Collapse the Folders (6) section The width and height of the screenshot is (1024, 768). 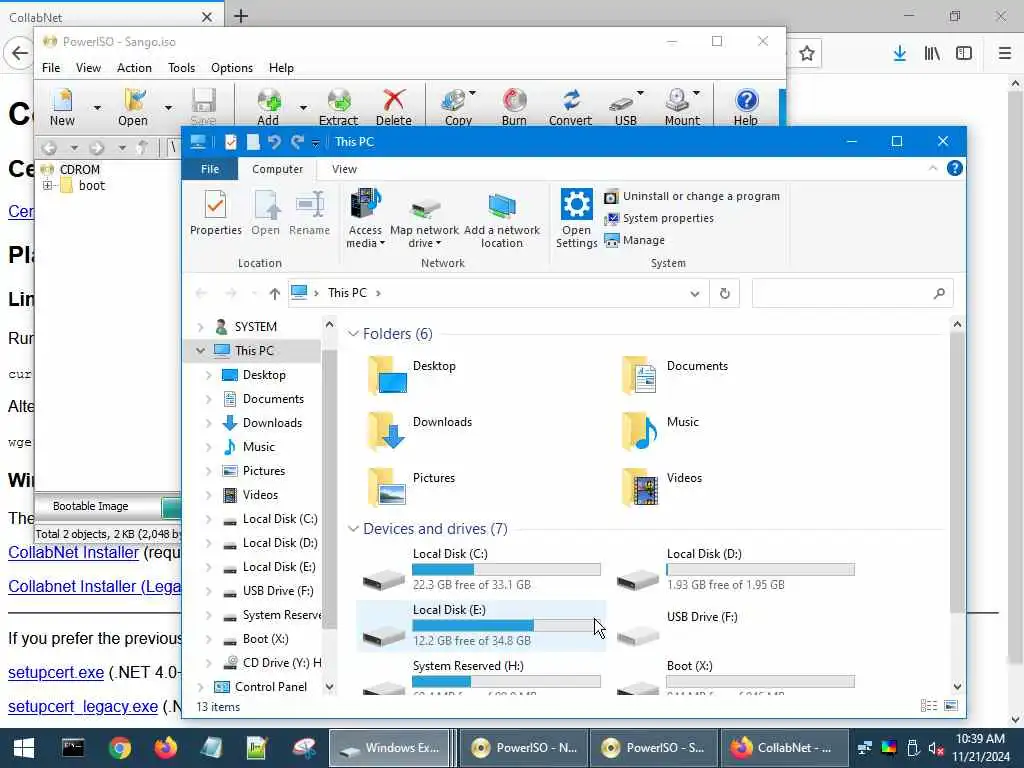[353, 334]
